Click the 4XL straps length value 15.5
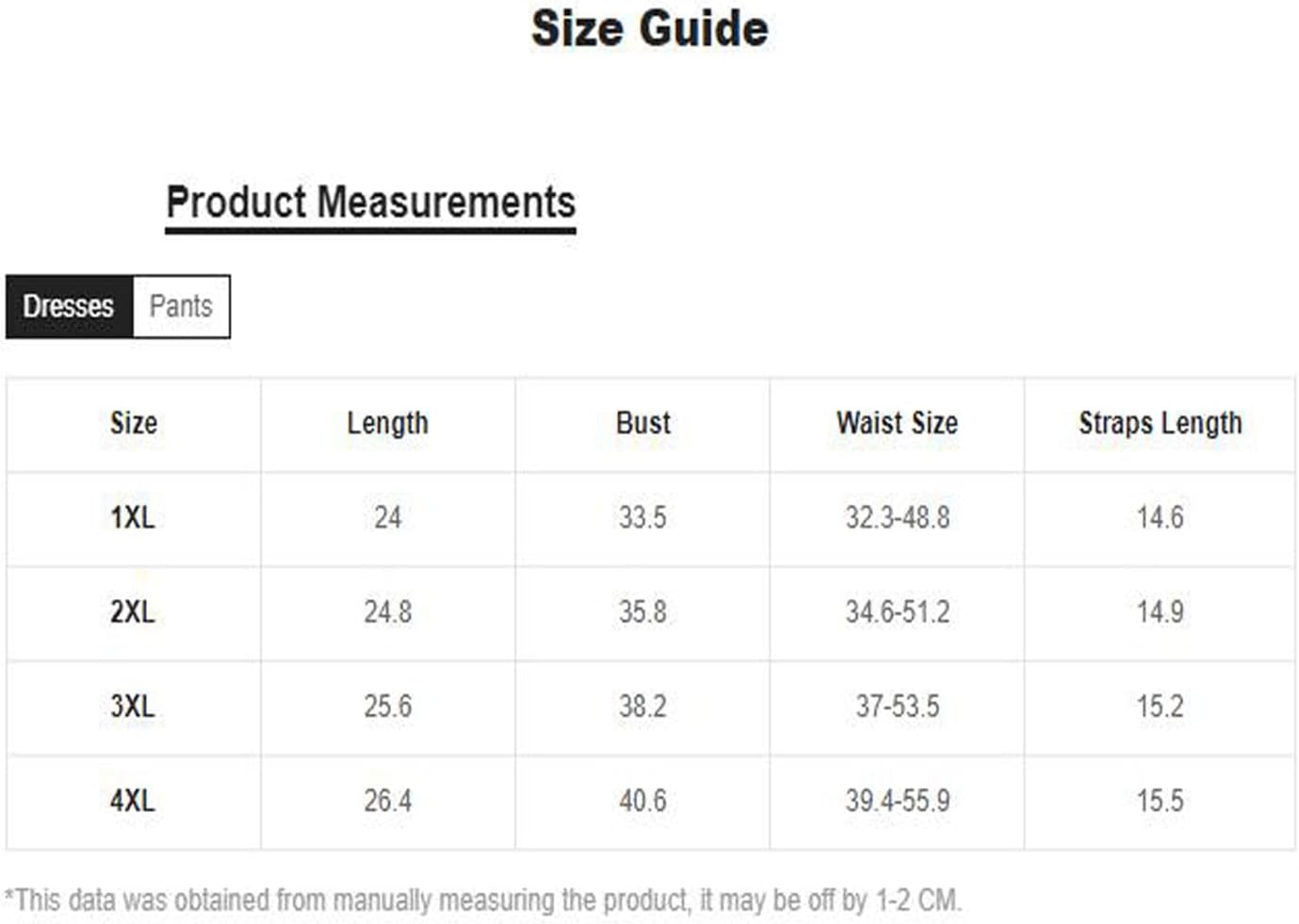This screenshot has height=924, width=1299. coord(1161,801)
